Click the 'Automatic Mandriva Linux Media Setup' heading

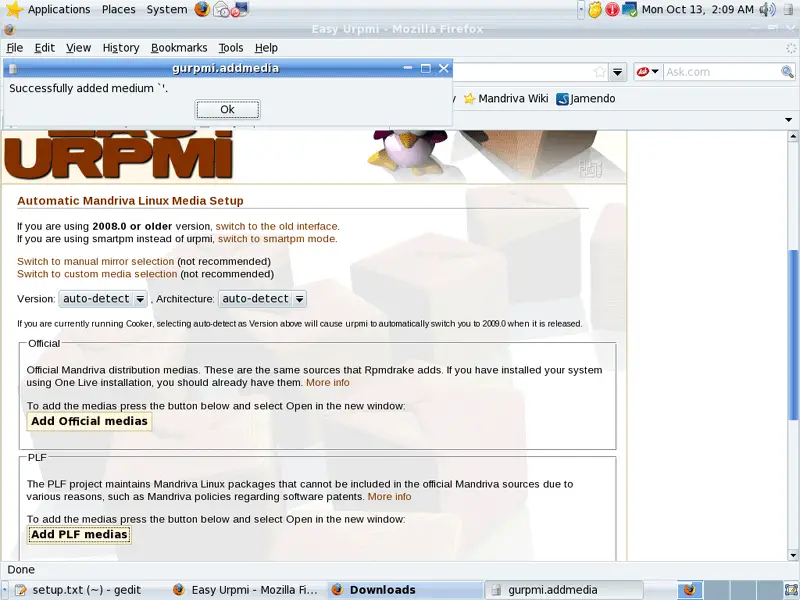pos(130,201)
